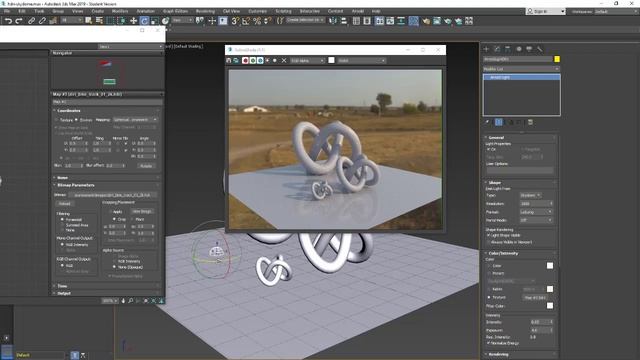Activate the Select and Scale tool
The image size is (640, 360).
[x=155, y=21]
